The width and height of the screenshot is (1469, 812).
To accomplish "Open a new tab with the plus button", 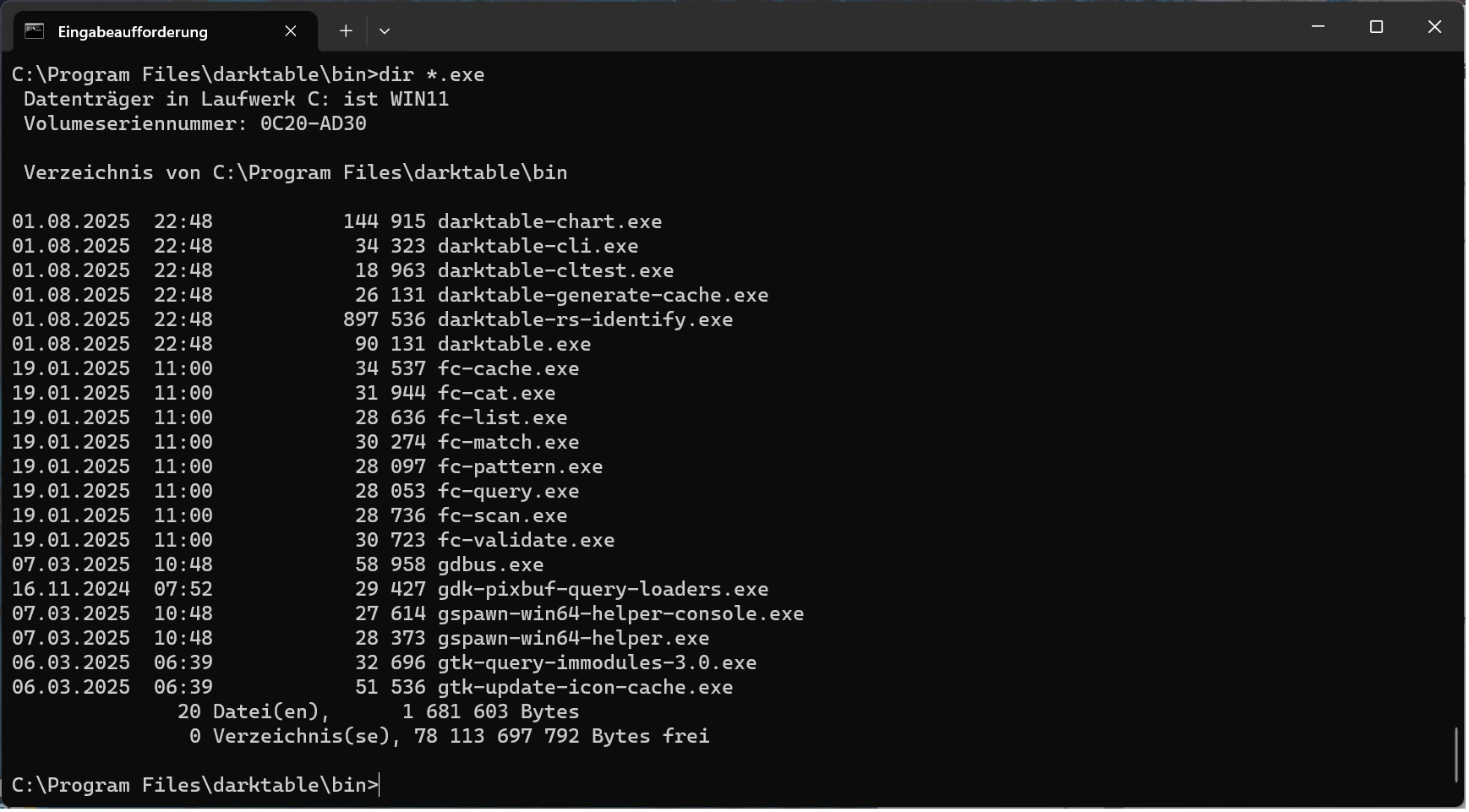I will (346, 31).
